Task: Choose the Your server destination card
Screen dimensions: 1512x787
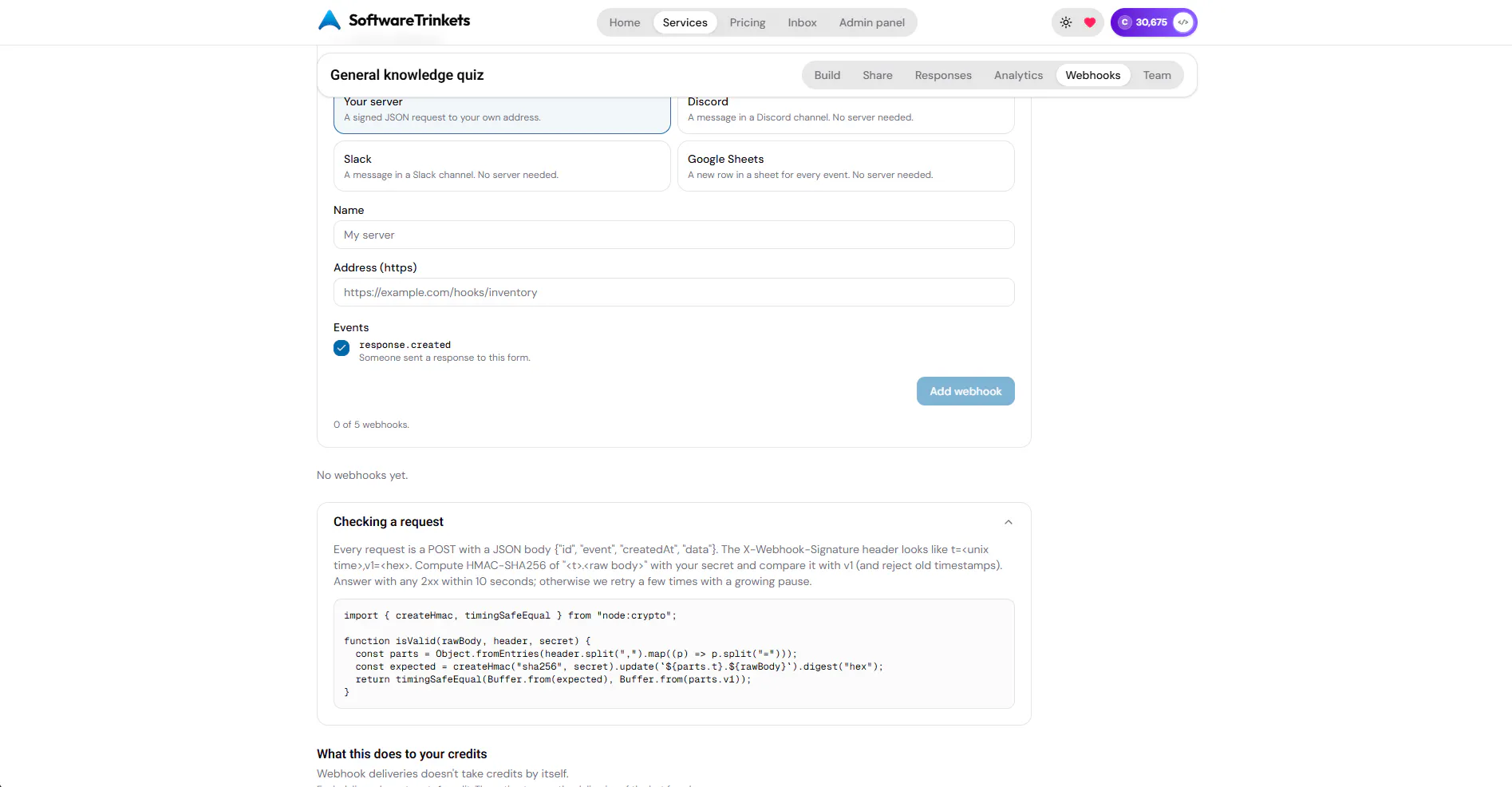Action: (502, 114)
